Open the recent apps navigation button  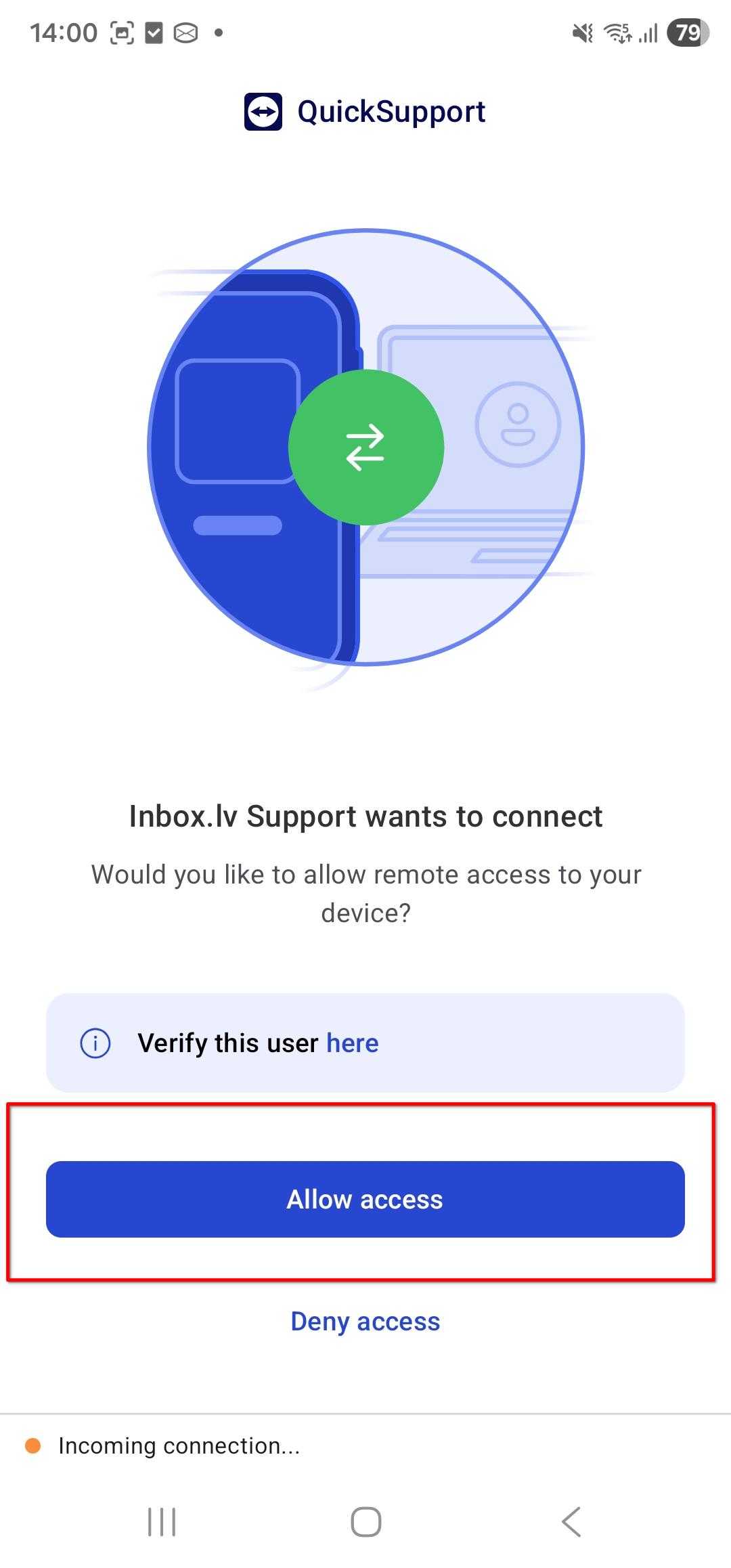[x=162, y=1523]
